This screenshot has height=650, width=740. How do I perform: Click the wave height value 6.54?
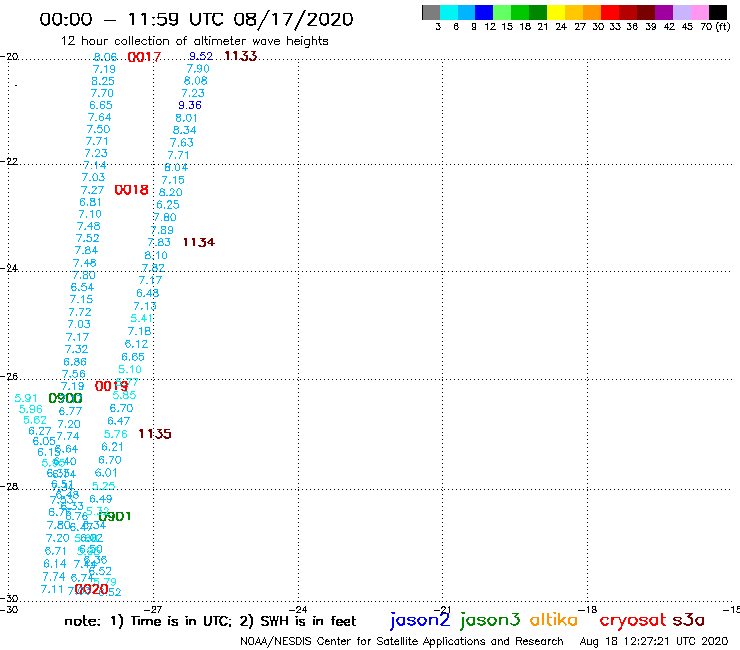pyautogui.click(x=83, y=287)
